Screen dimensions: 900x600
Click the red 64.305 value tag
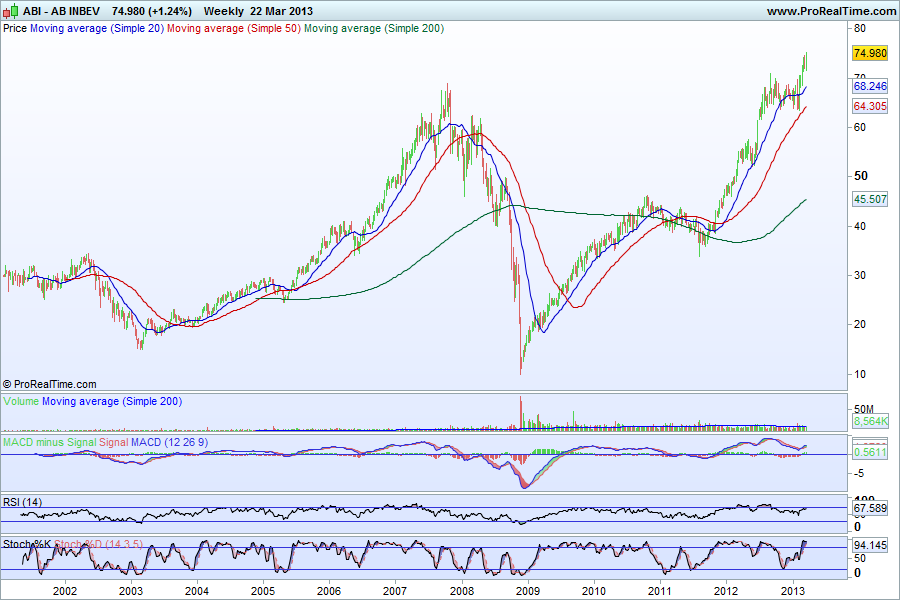870,106
